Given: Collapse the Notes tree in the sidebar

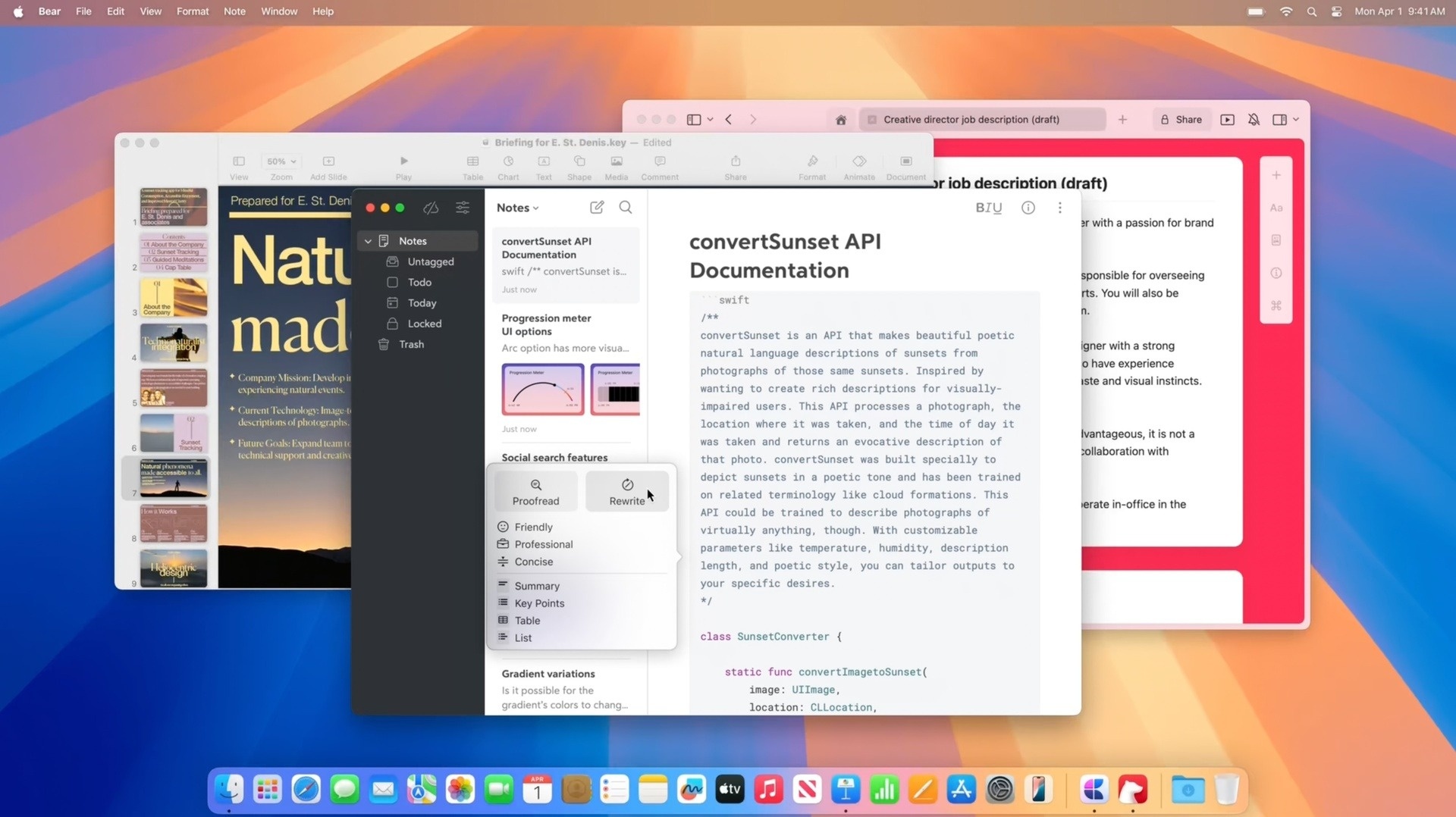Looking at the screenshot, I should [368, 241].
